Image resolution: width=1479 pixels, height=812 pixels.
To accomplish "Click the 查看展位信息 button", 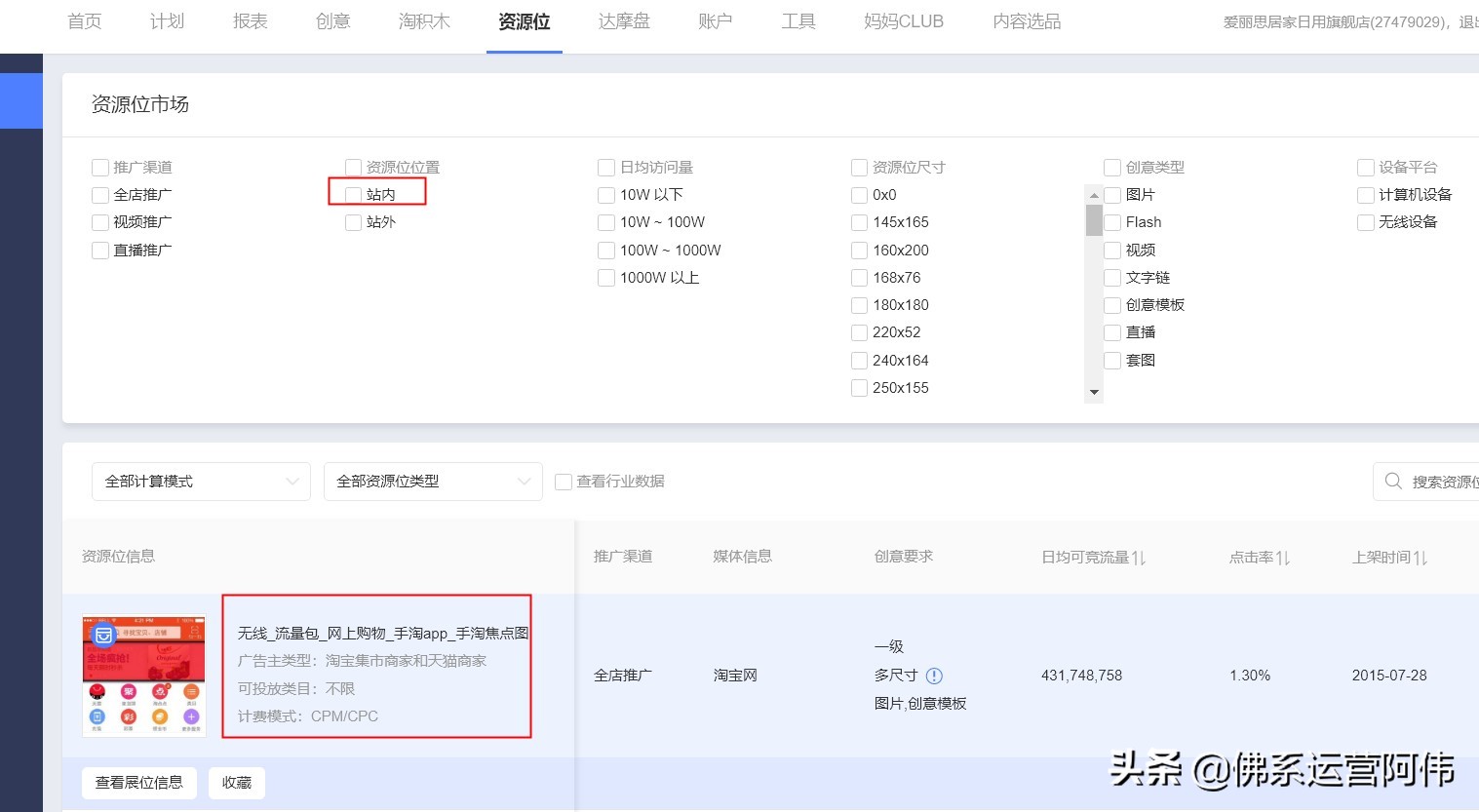I will (138, 782).
